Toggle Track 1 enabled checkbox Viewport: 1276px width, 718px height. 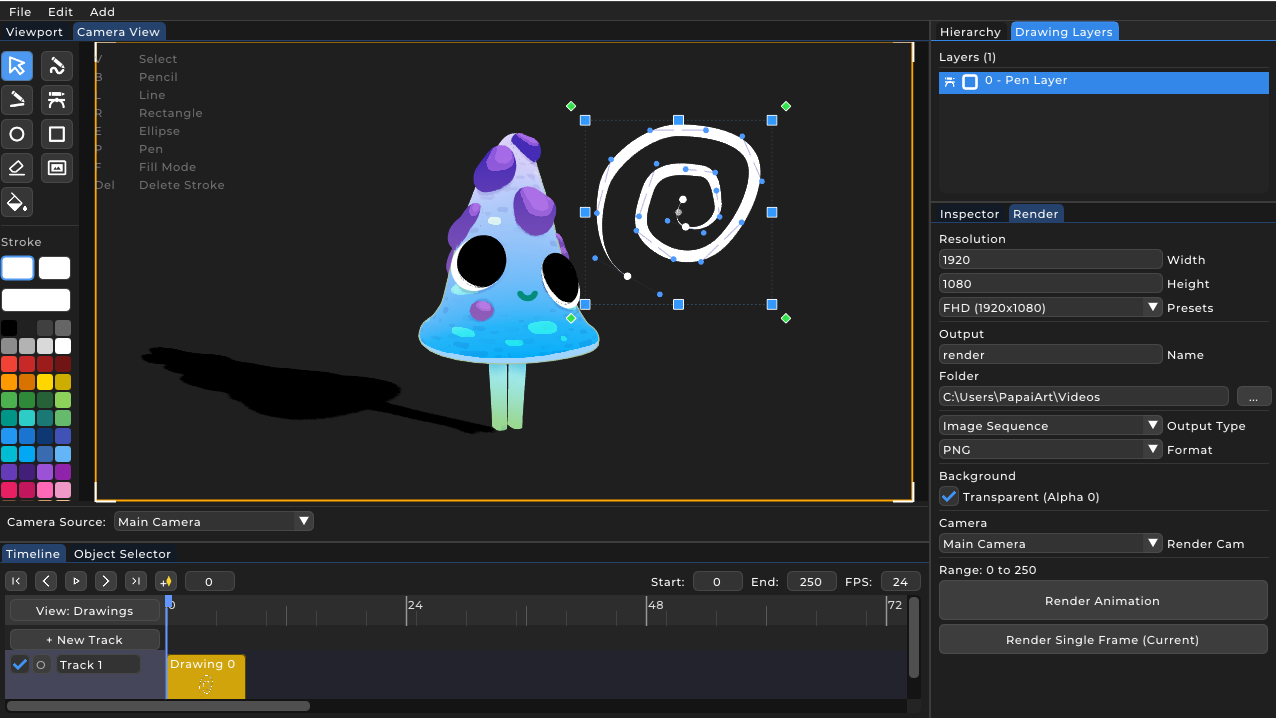tap(18, 664)
